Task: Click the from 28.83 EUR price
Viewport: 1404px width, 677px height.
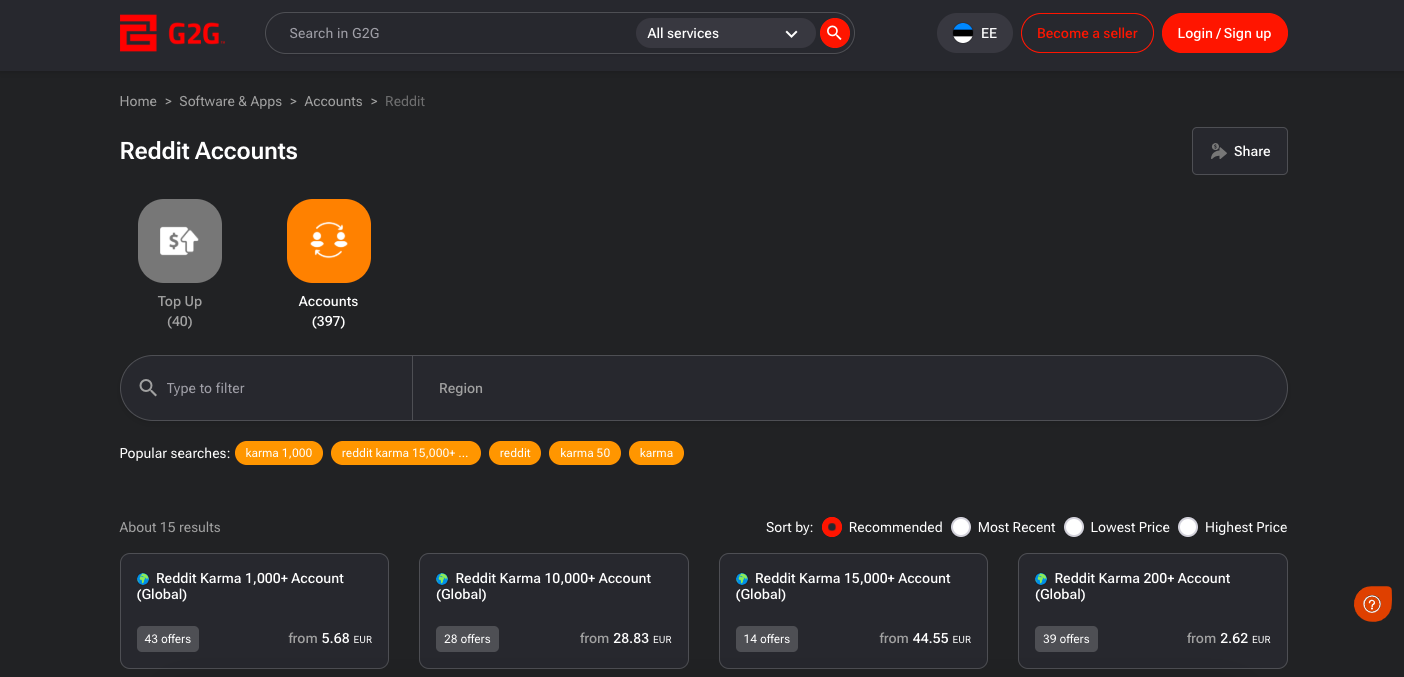Action: [x=626, y=638]
